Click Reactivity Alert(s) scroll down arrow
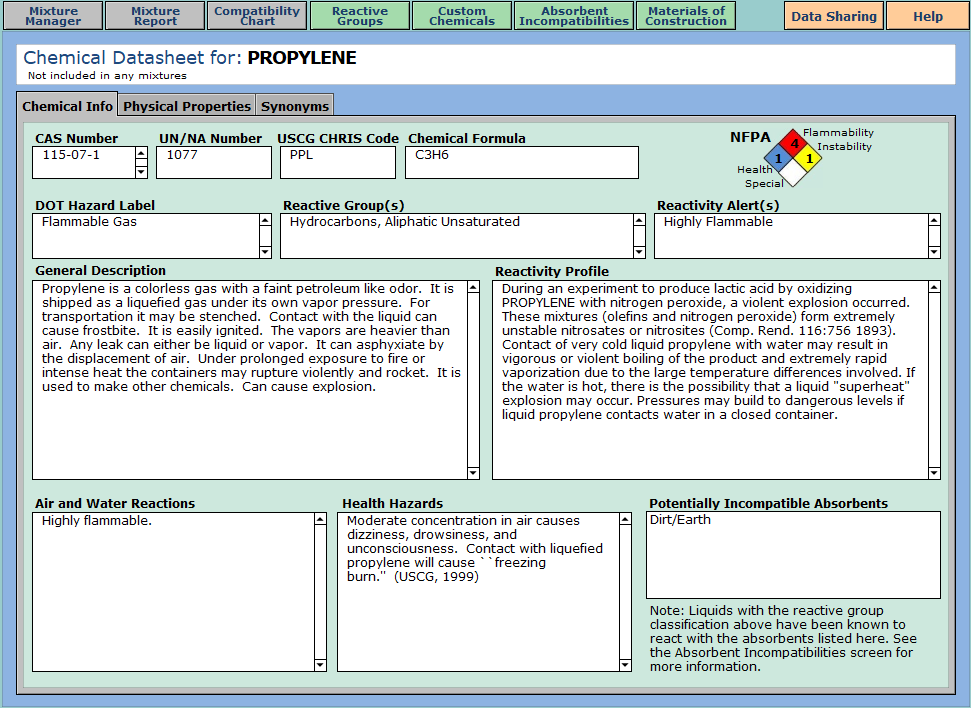Image resolution: width=971 pixels, height=708 pixels. coord(934,251)
